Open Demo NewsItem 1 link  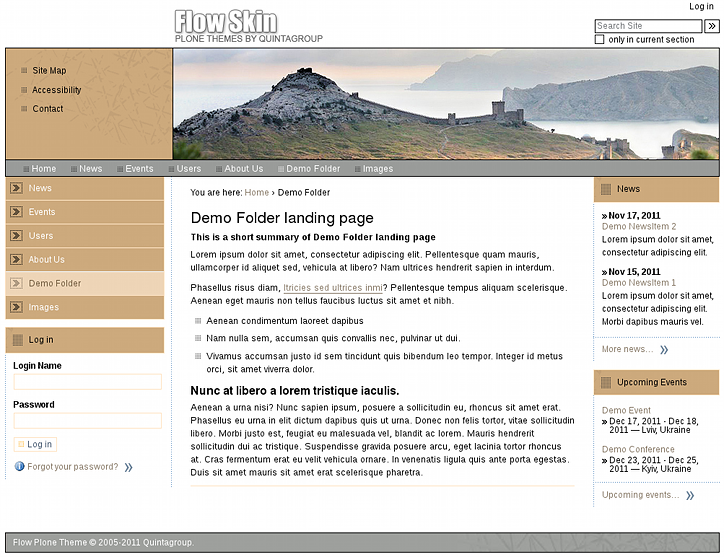click(x=639, y=283)
